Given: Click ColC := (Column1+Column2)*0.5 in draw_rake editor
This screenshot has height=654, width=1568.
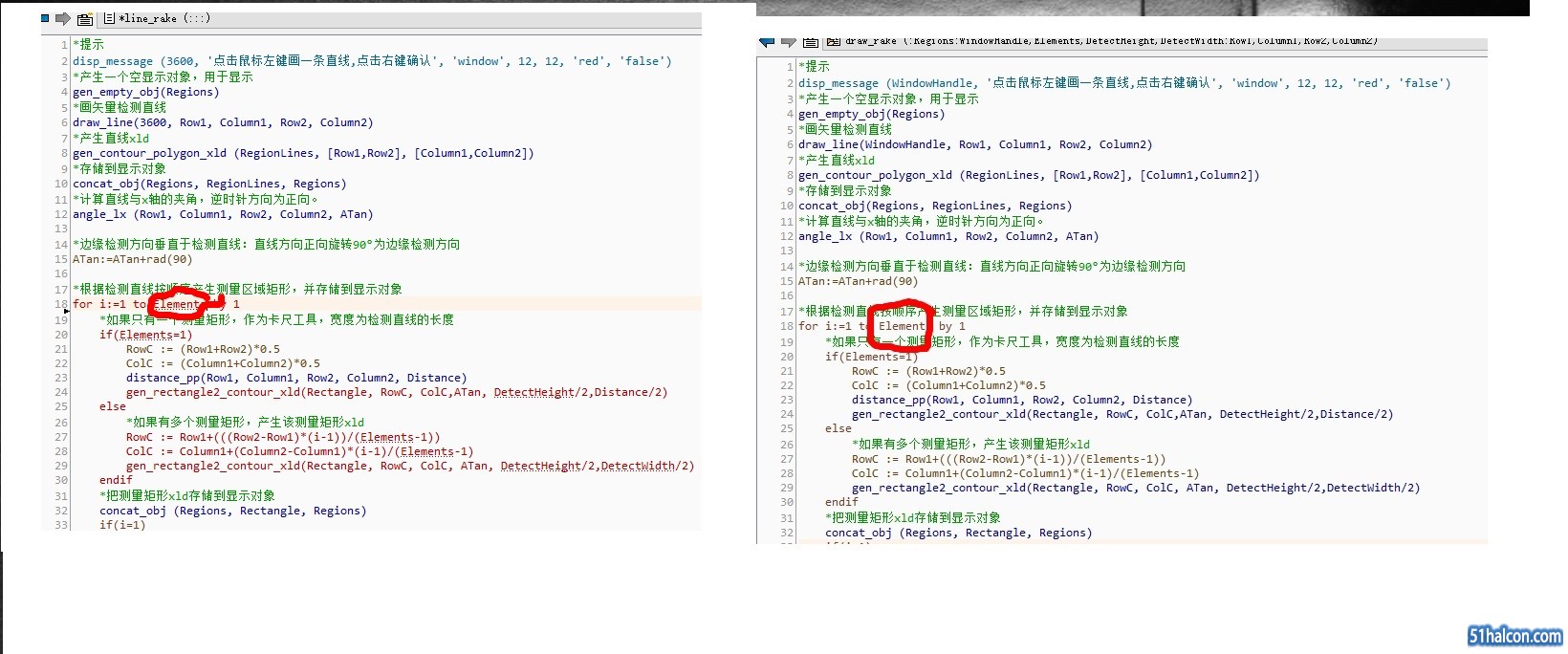Looking at the screenshot, I should pos(949,385).
